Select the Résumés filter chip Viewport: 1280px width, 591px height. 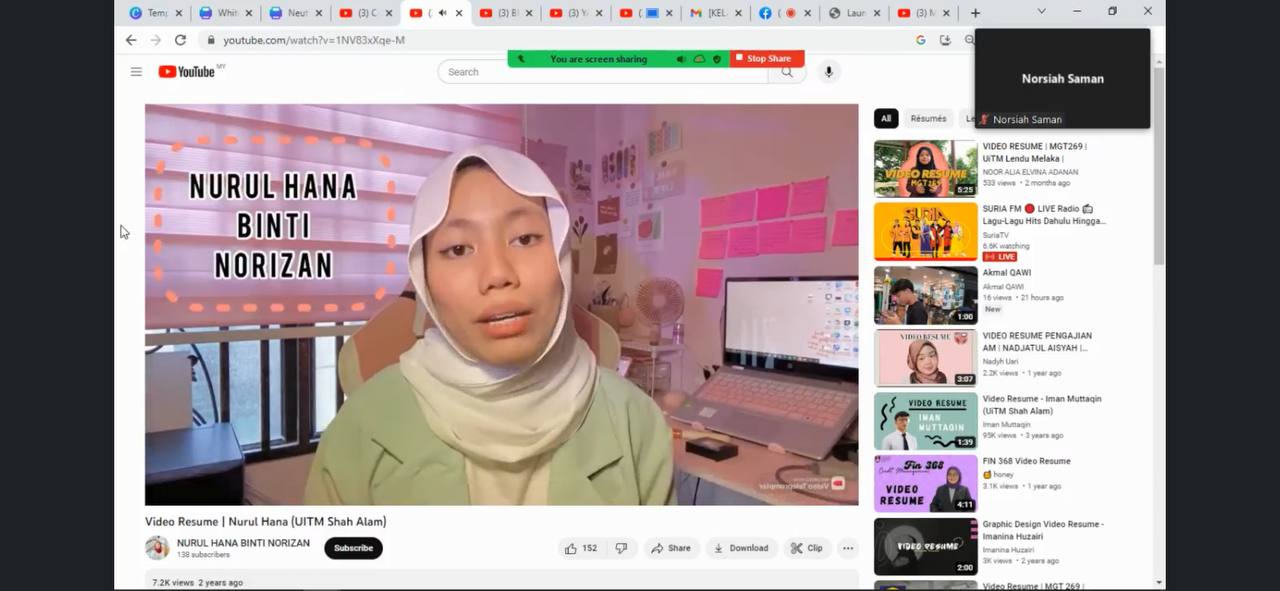click(x=928, y=119)
